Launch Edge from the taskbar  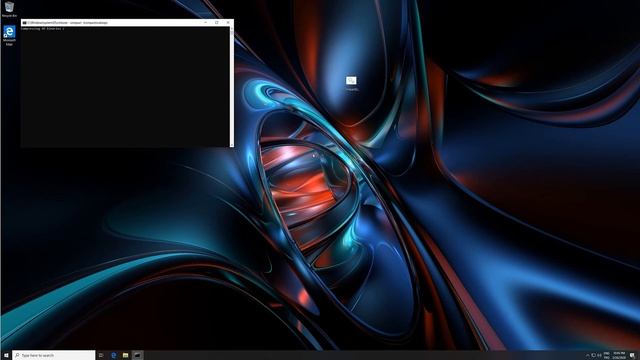coord(114,355)
